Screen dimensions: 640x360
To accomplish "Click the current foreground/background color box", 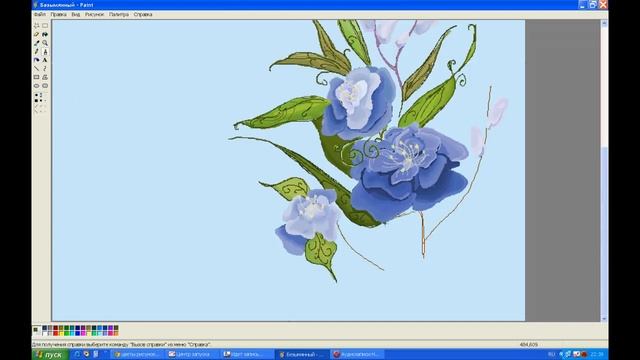I will tap(36, 330).
